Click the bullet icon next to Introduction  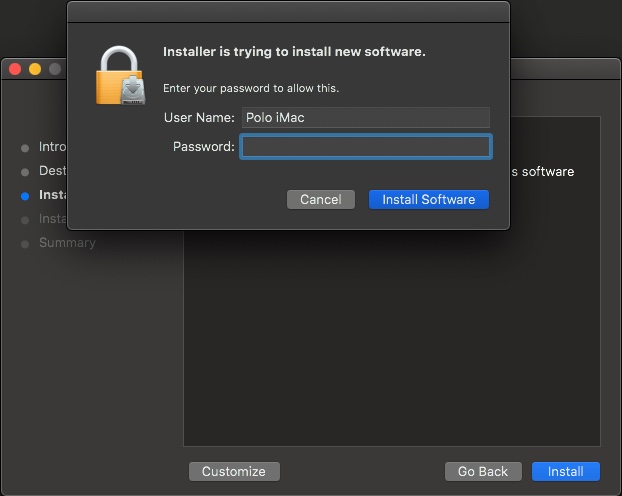(25, 148)
